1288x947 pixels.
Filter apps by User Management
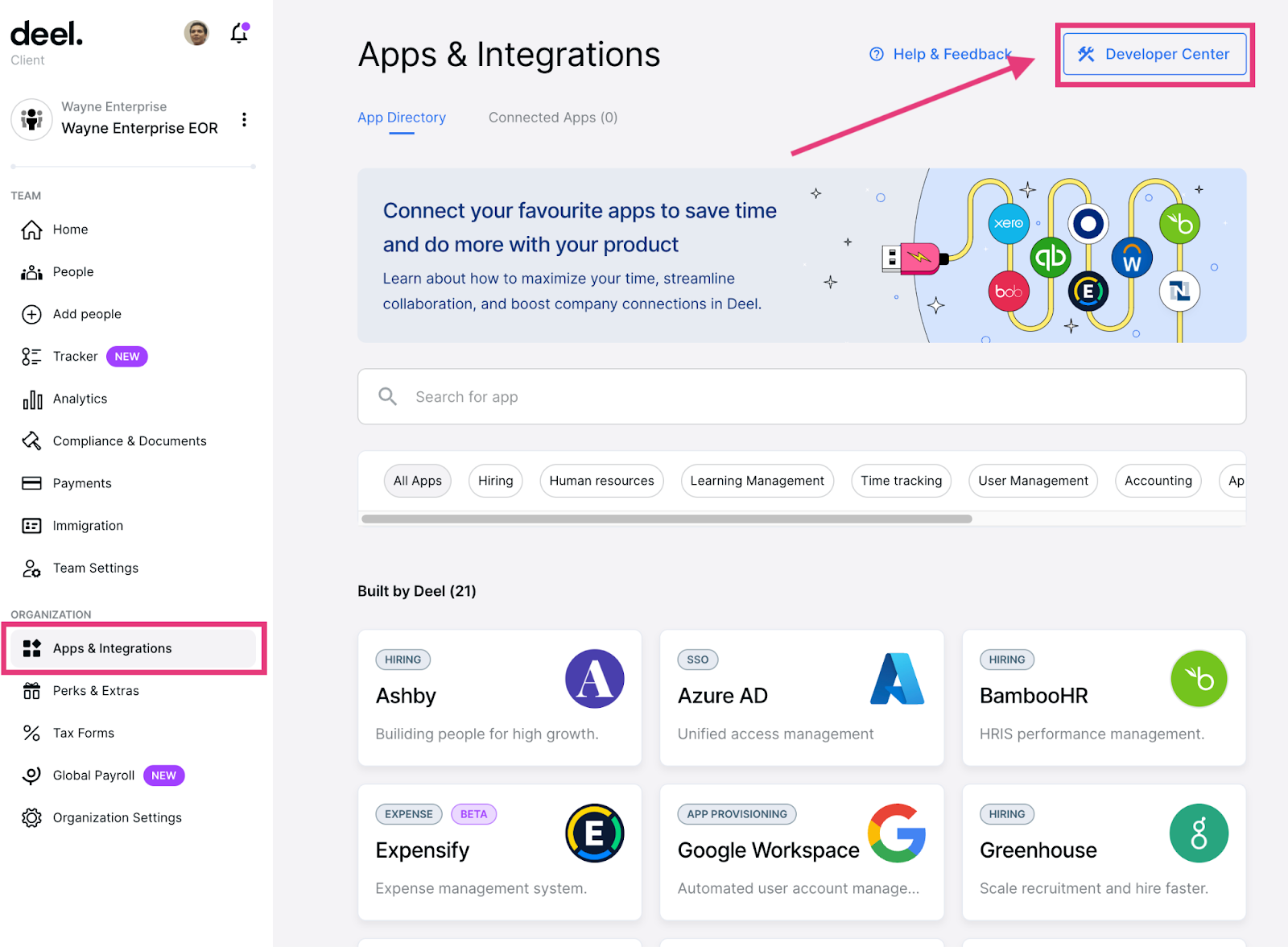pos(1034,481)
